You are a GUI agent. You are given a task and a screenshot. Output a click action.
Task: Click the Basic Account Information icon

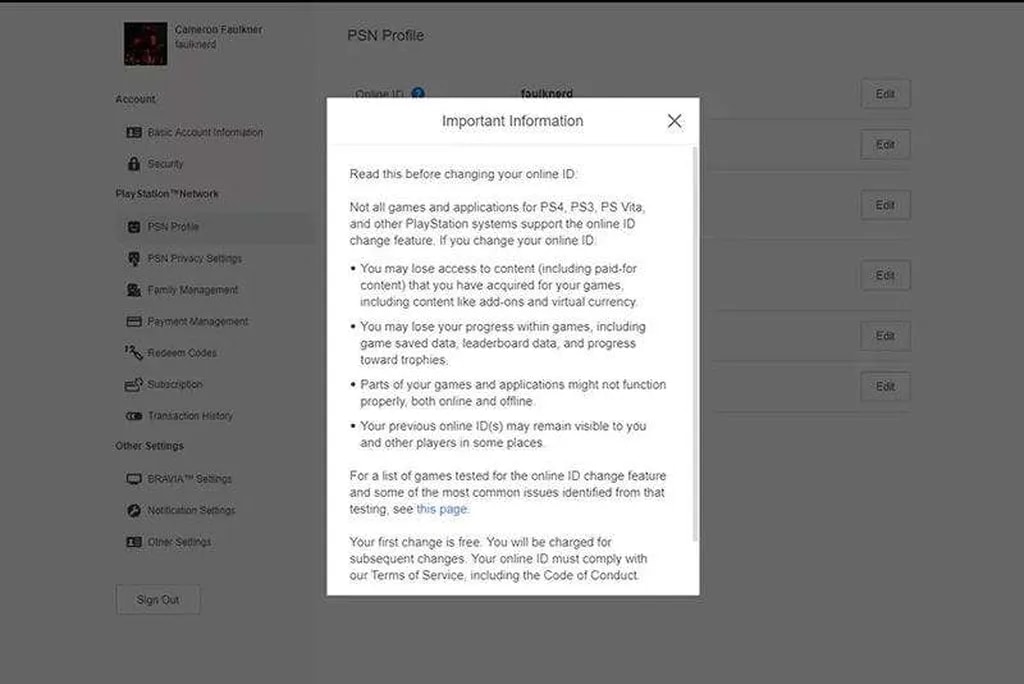134,132
